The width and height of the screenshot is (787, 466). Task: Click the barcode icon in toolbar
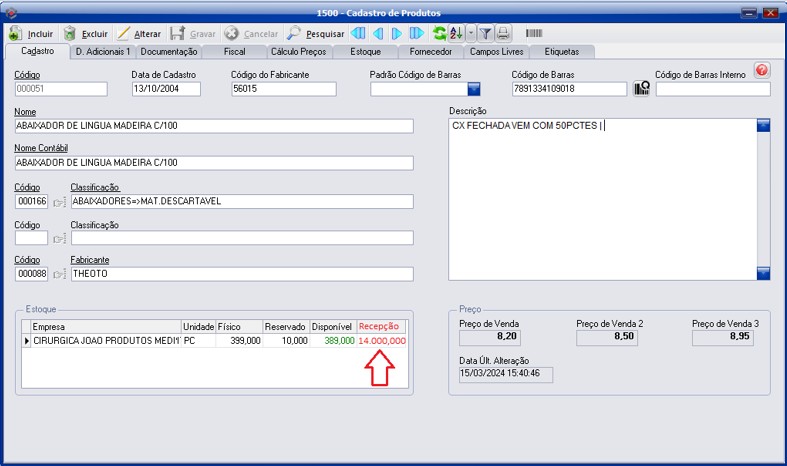pyautogui.click(x=534, y=34)
